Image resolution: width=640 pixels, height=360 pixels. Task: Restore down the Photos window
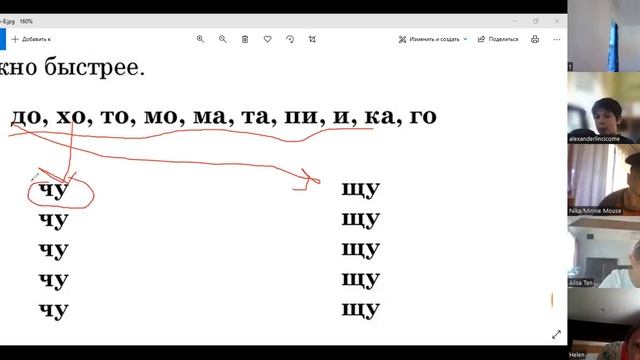[x=536, y=21]
